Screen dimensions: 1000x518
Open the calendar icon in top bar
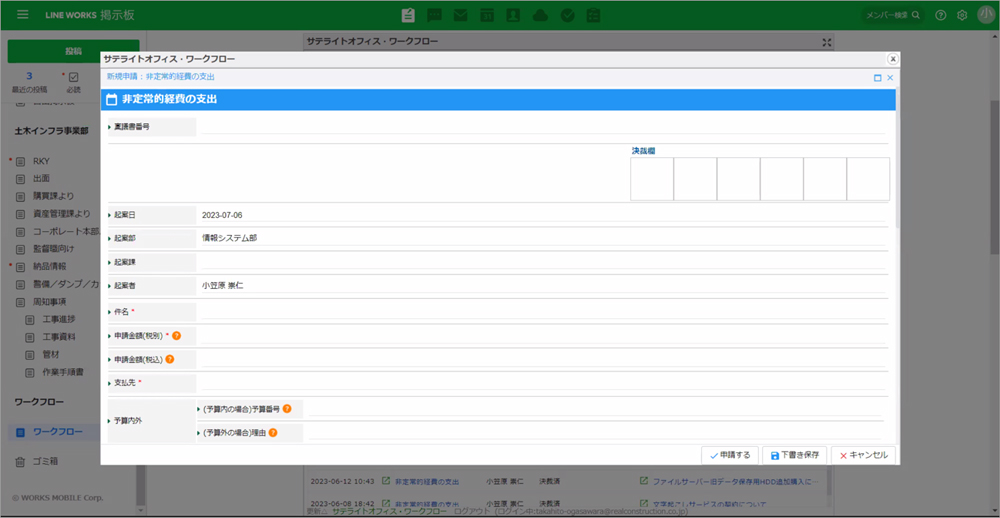click(487, 15)
